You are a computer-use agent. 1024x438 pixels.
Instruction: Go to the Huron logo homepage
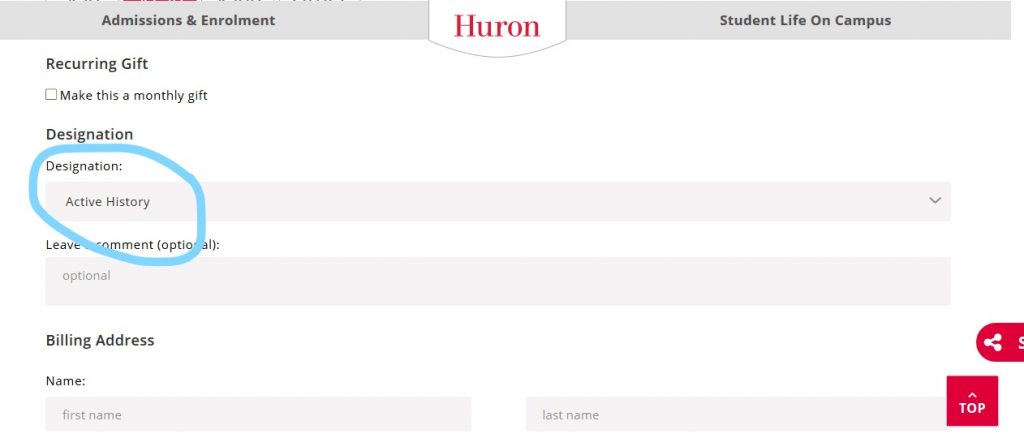coord(497,26)
